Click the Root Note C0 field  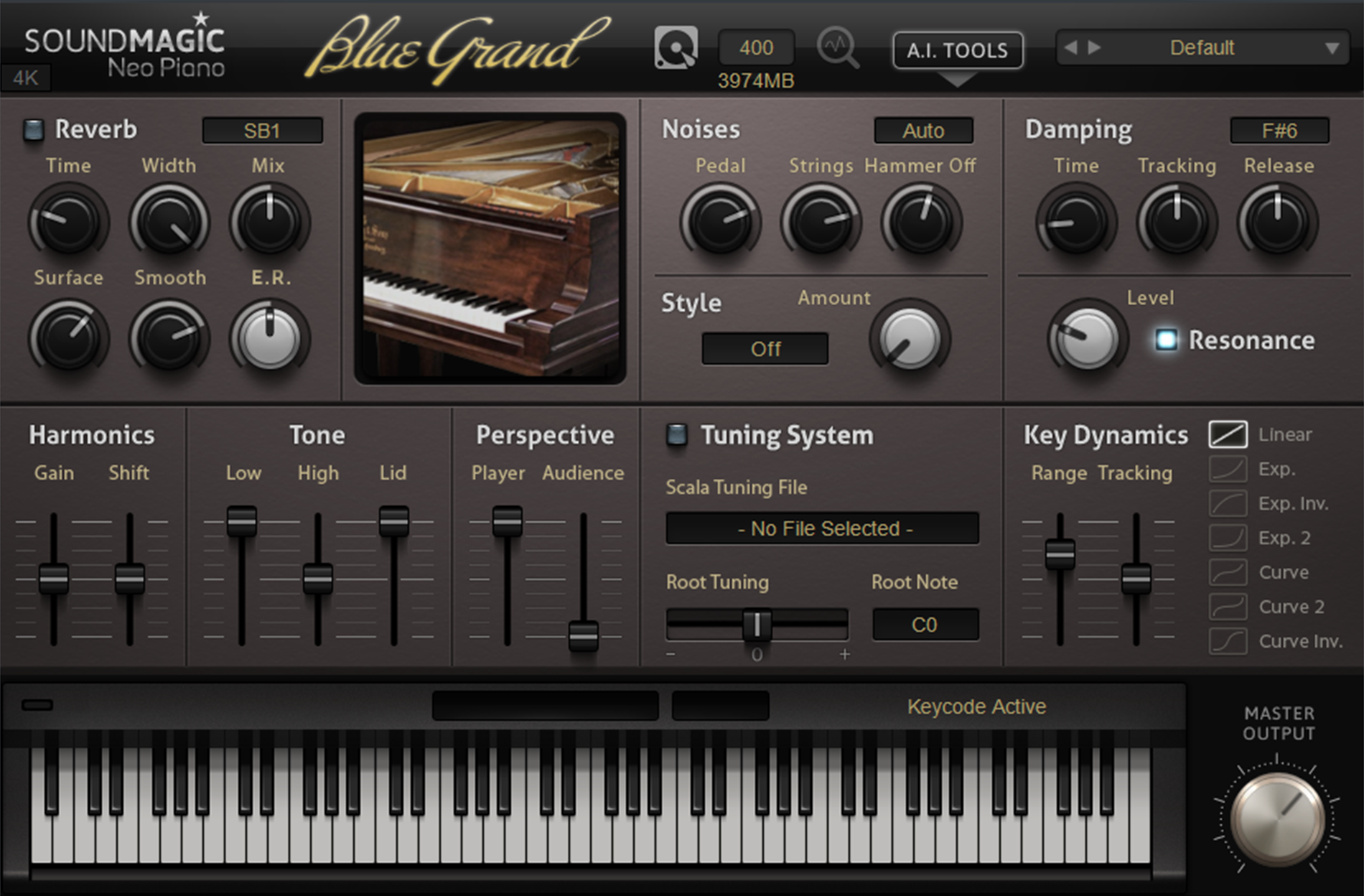click(x=925, y=625)
